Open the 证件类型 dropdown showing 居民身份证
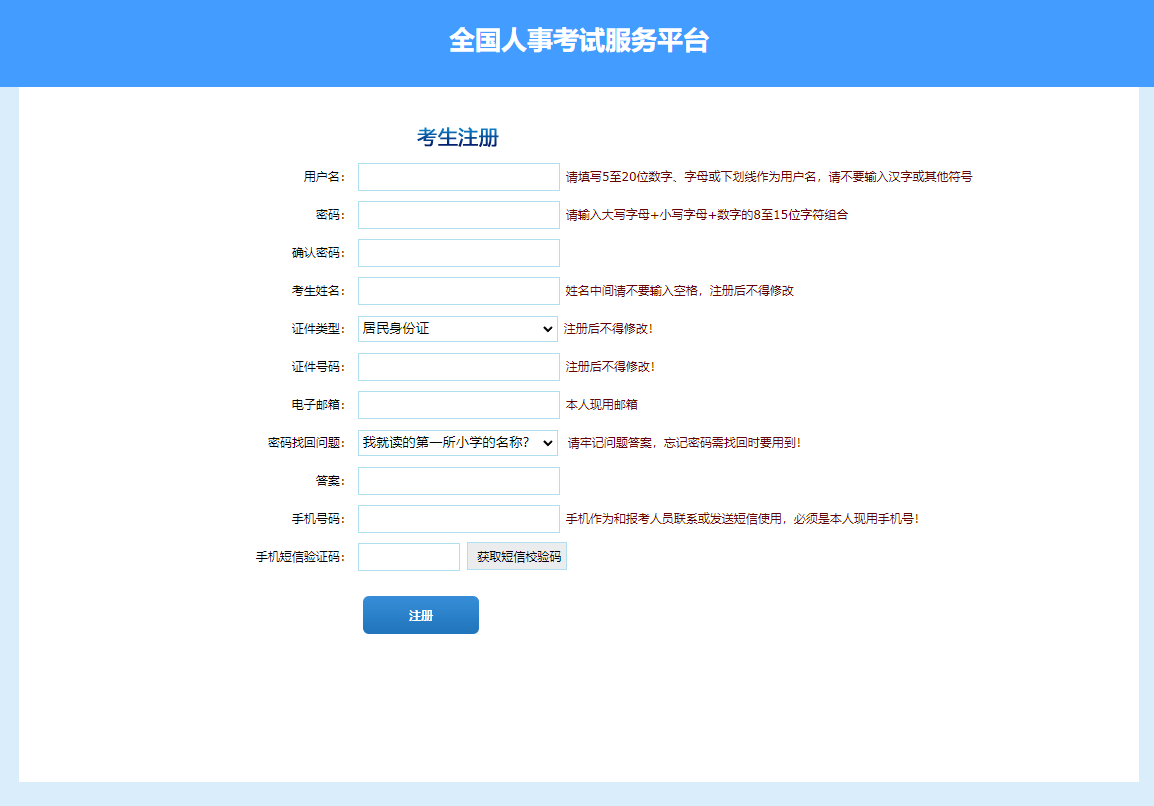This screenshot has width=1154, height=806. pyautogui.click(x=457, y=329)
